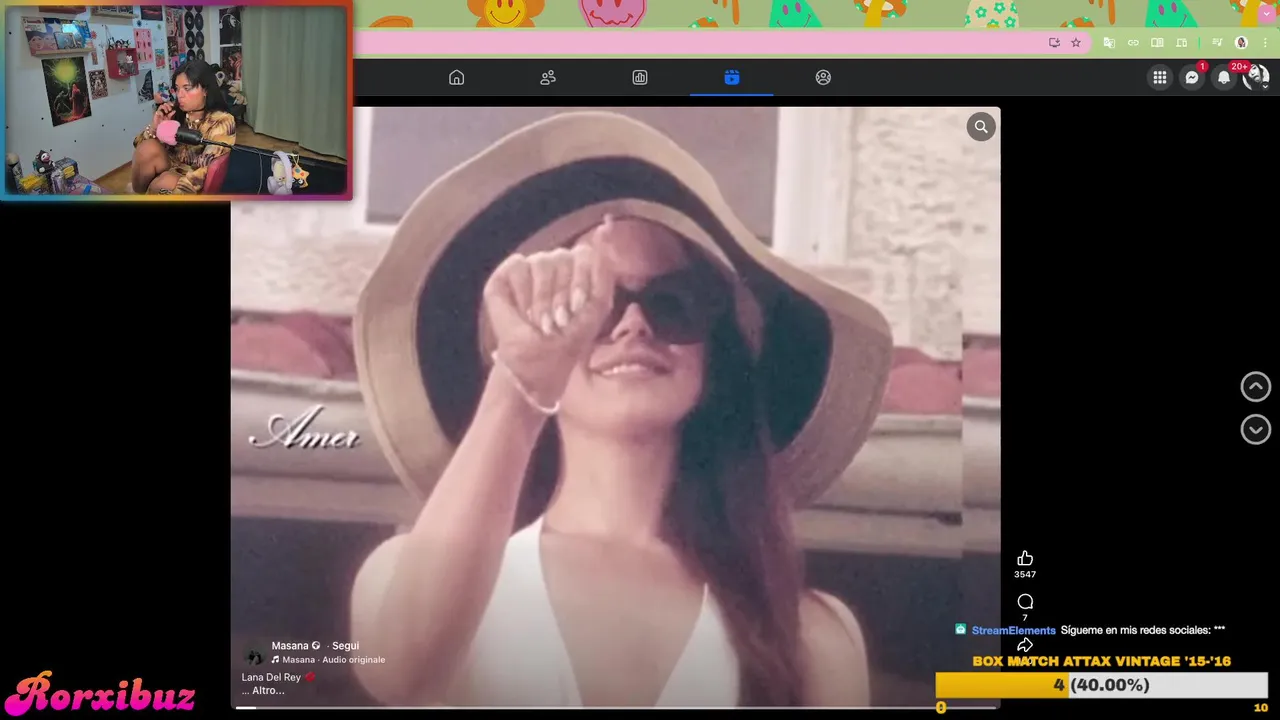Open the notifications bell
The width and height of the screenshot is (1280, 720).
(1223, 77)
